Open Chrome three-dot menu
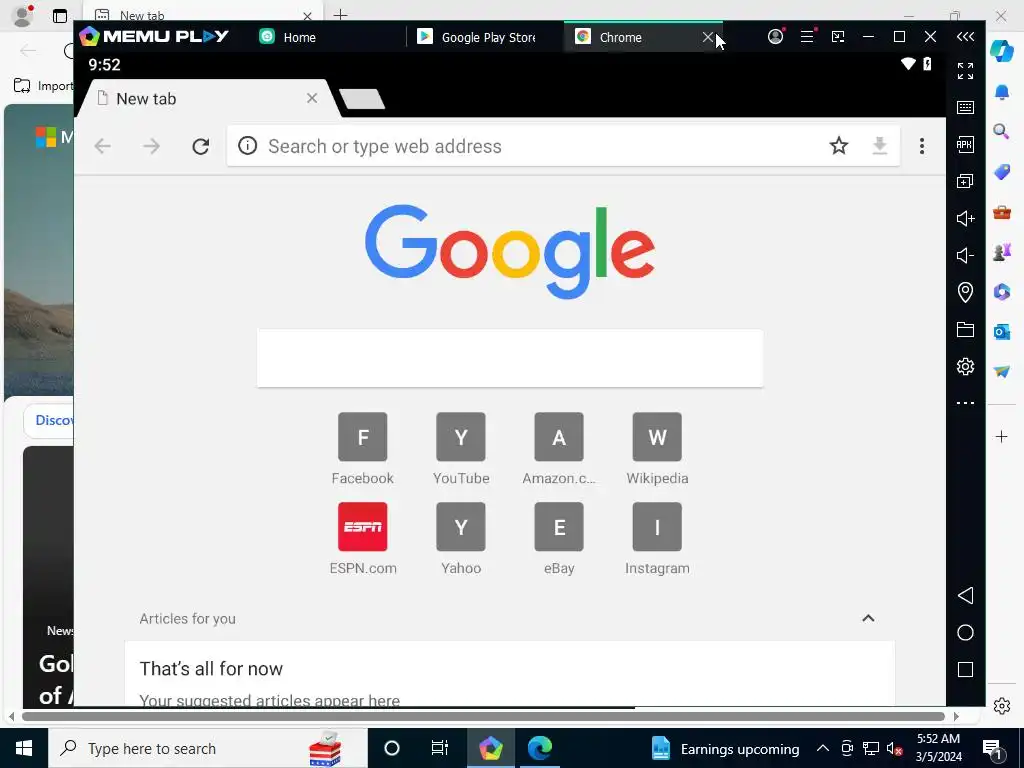This screenshot has height=768, width=1024. coord(921,146)
